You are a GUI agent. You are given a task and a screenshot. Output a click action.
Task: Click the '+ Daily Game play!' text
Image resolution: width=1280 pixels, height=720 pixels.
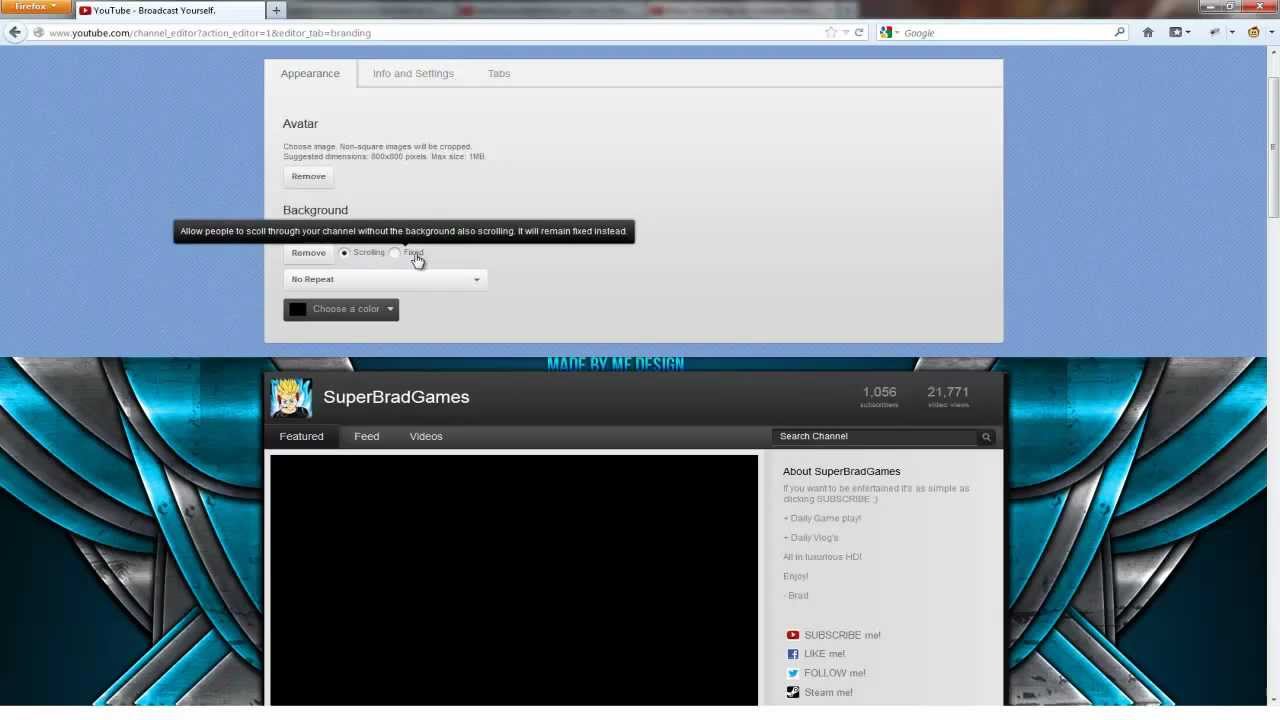point(822,518)
